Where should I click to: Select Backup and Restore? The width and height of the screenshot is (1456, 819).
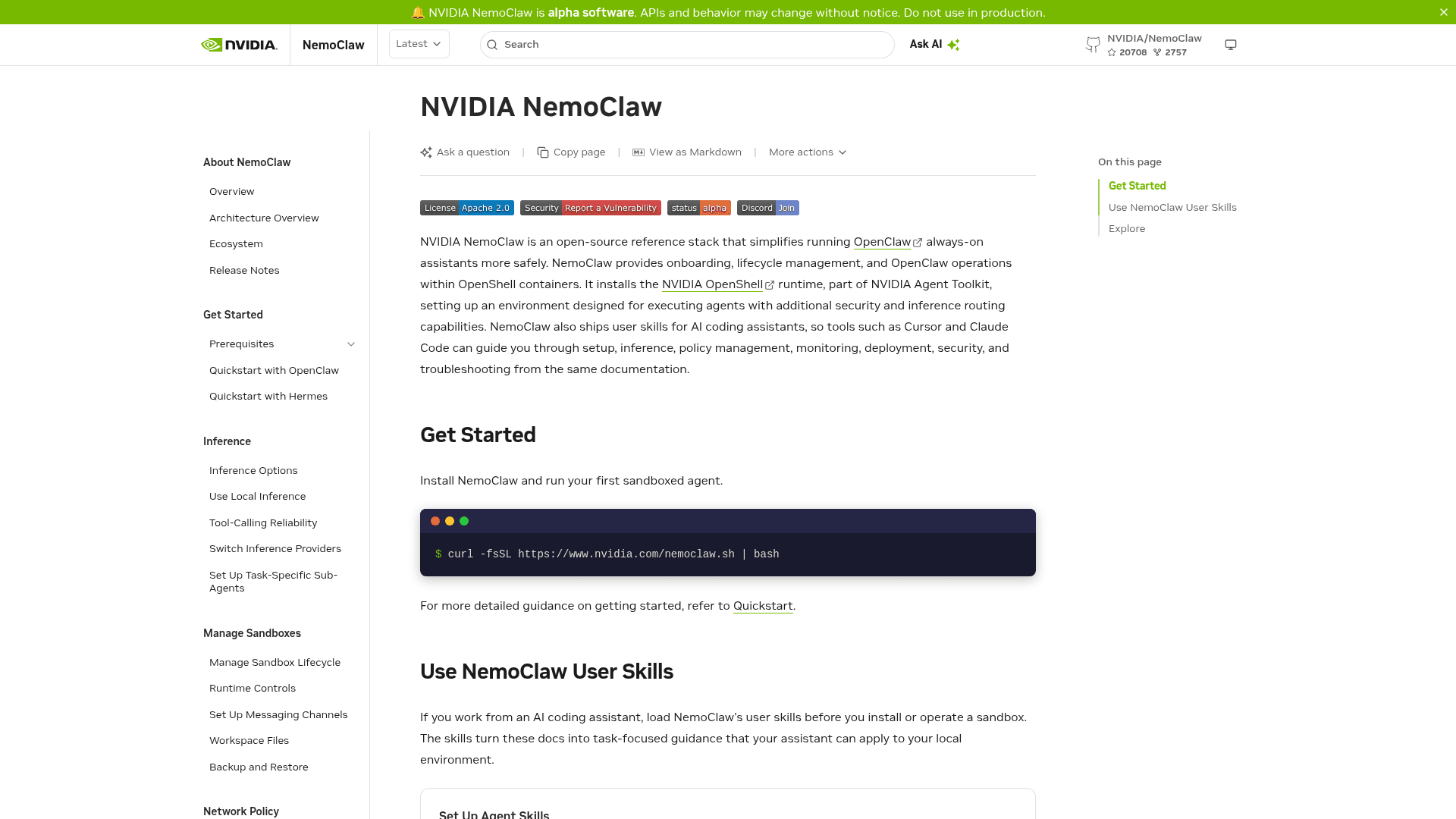259,767
